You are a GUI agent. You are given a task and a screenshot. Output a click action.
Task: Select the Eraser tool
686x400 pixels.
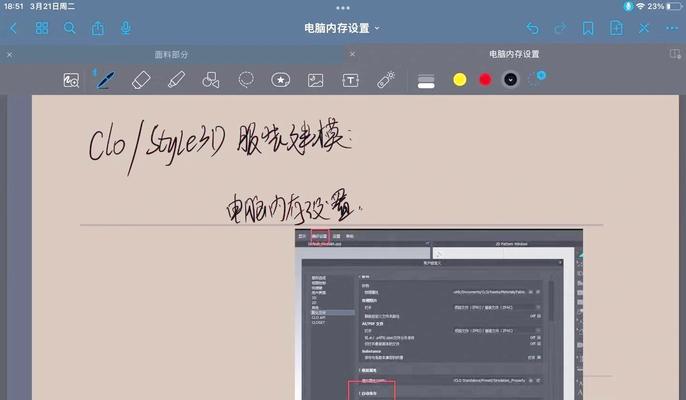click(x=141, y=80)
